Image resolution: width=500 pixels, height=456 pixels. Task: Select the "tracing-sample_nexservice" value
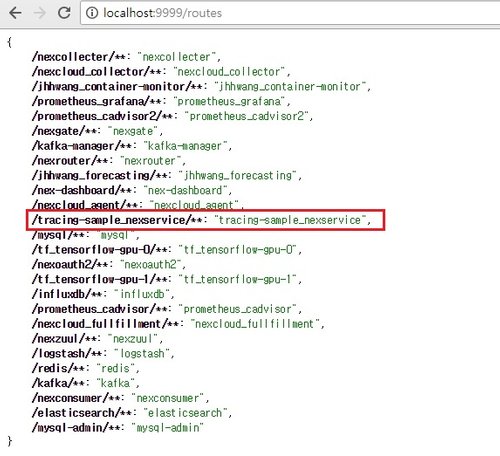click(290, 220)
